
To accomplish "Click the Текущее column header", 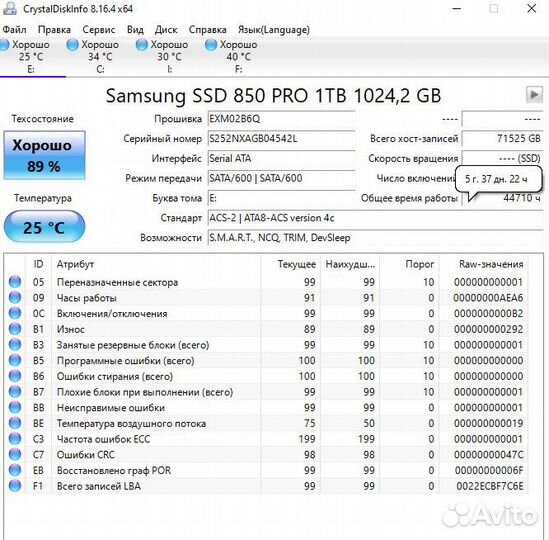I will click(x=290, y=264).
